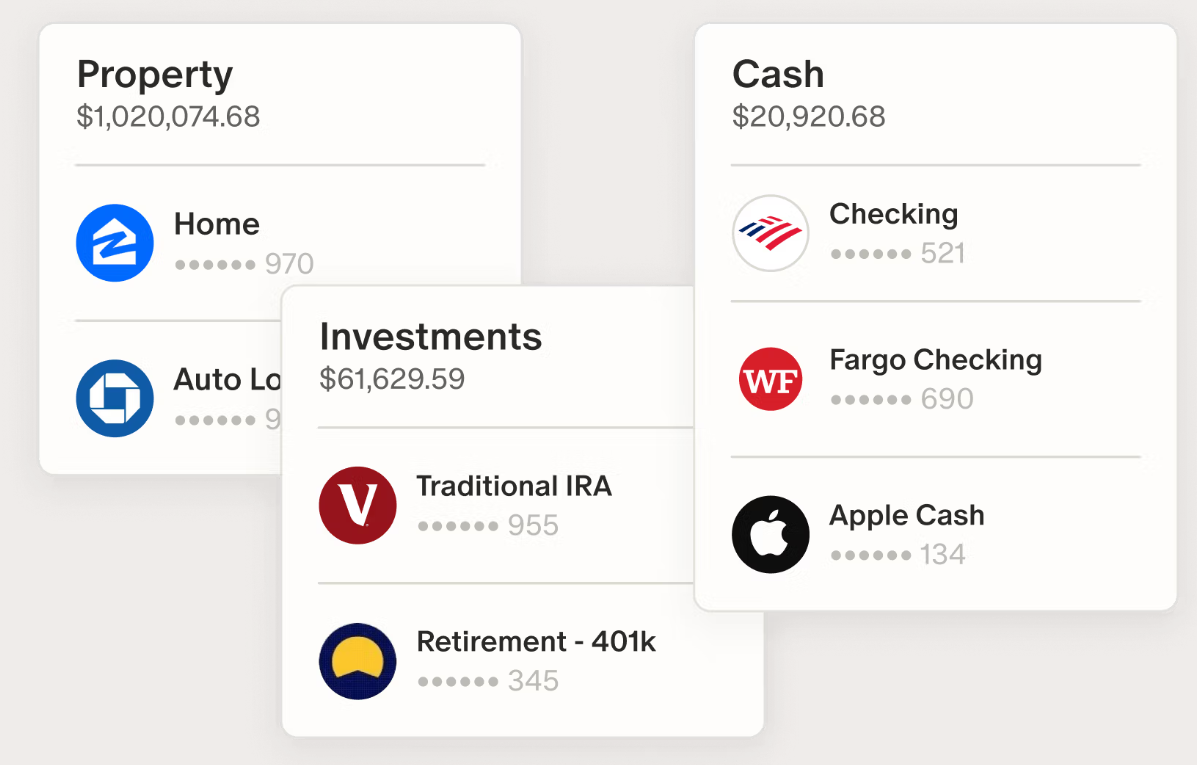Click the masked account number ending 521
The height and width of the screenshot is (765, 1197).
[x=897, y=253]
